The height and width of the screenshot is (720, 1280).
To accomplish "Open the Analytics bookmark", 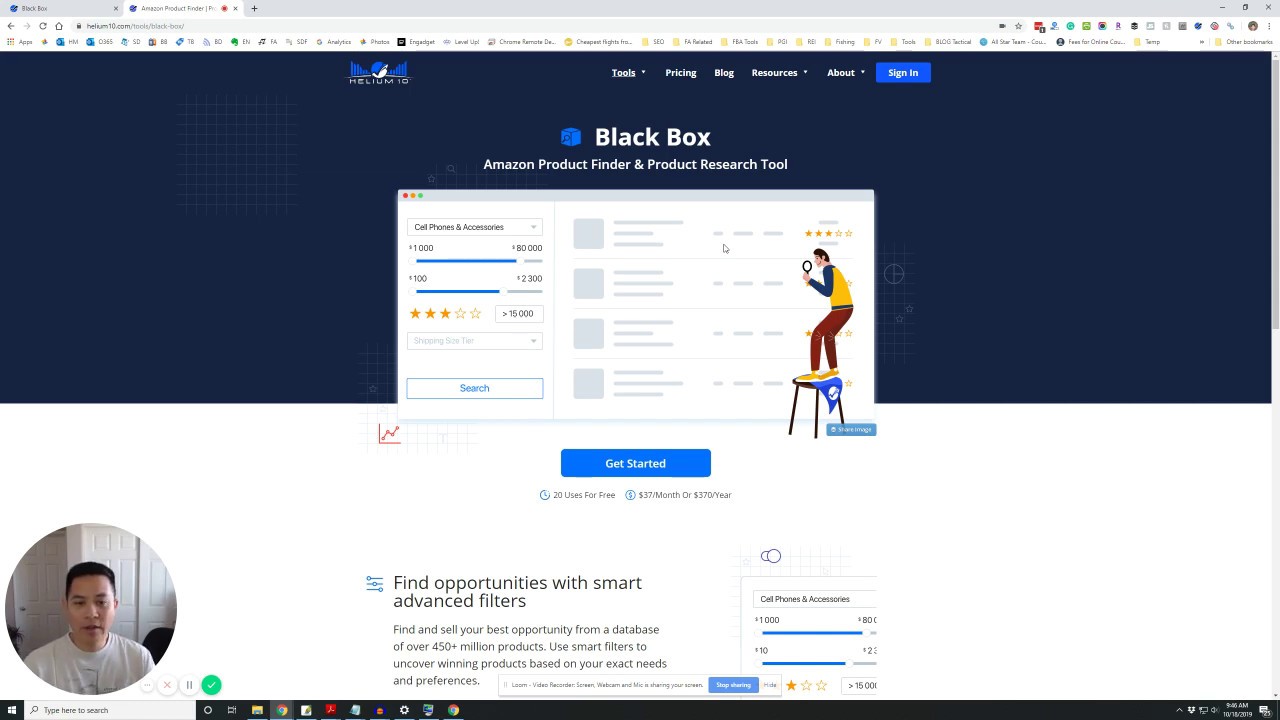I will pyautogui.click(x=334, y=42).
